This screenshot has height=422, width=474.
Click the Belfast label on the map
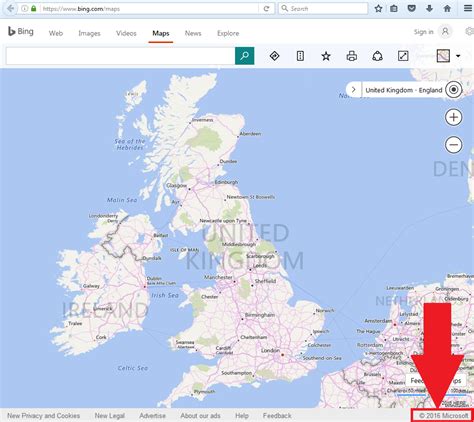click(161, 235)
